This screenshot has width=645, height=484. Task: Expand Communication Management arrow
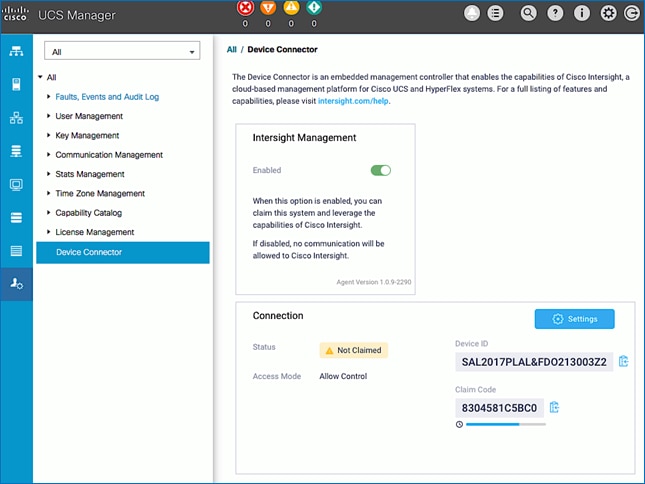pos(49,155)
